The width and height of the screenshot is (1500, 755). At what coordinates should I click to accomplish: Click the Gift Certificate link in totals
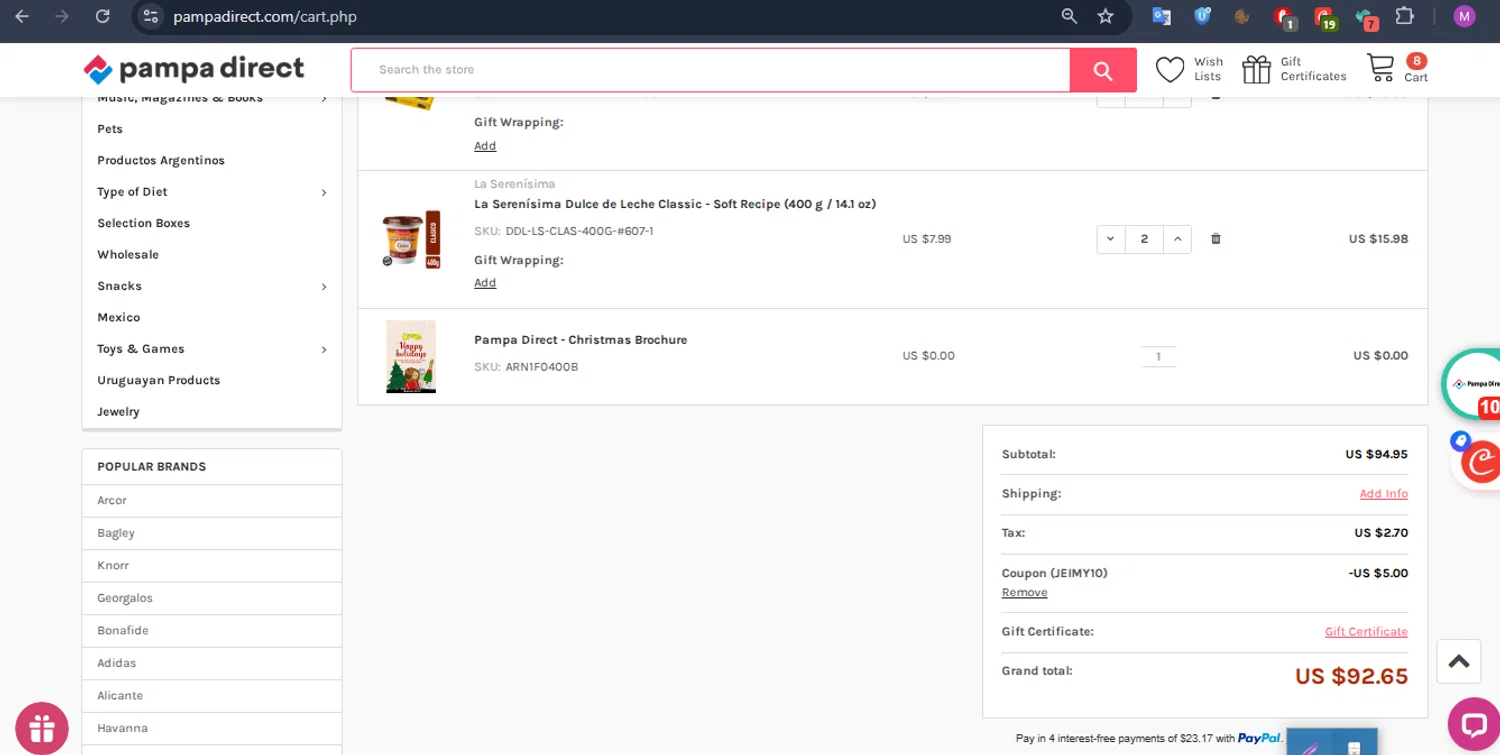[1366, 632]
